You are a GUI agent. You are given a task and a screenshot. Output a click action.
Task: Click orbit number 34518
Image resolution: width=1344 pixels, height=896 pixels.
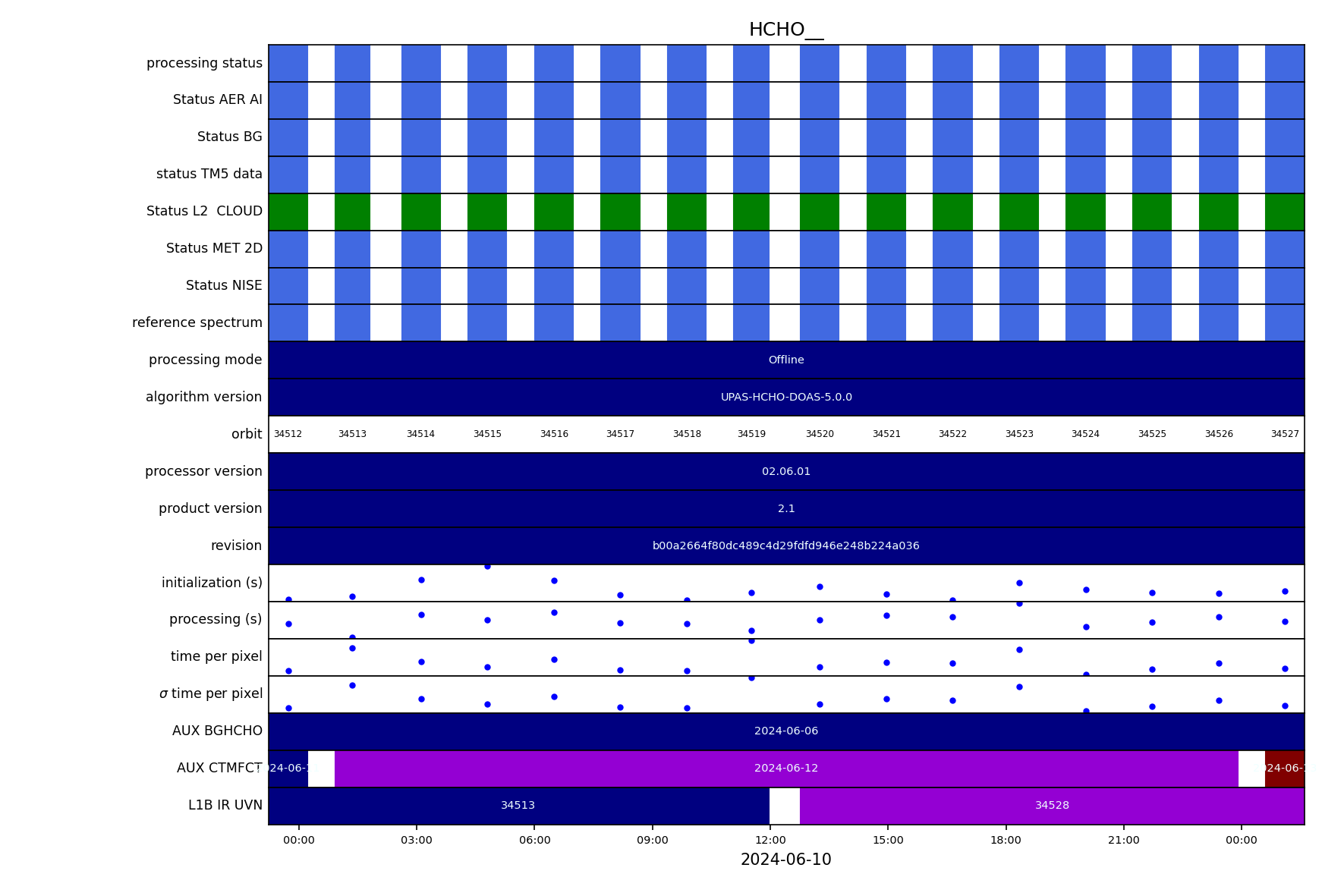click(x=687, y=435)
